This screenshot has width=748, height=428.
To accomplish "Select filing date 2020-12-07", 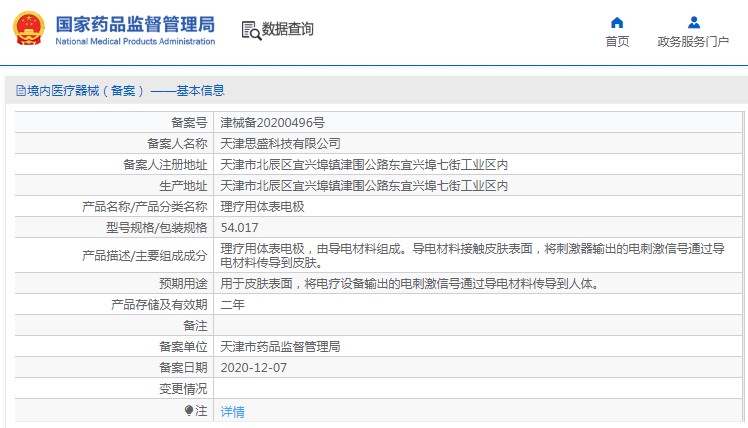I will click(x=254, y=367).
